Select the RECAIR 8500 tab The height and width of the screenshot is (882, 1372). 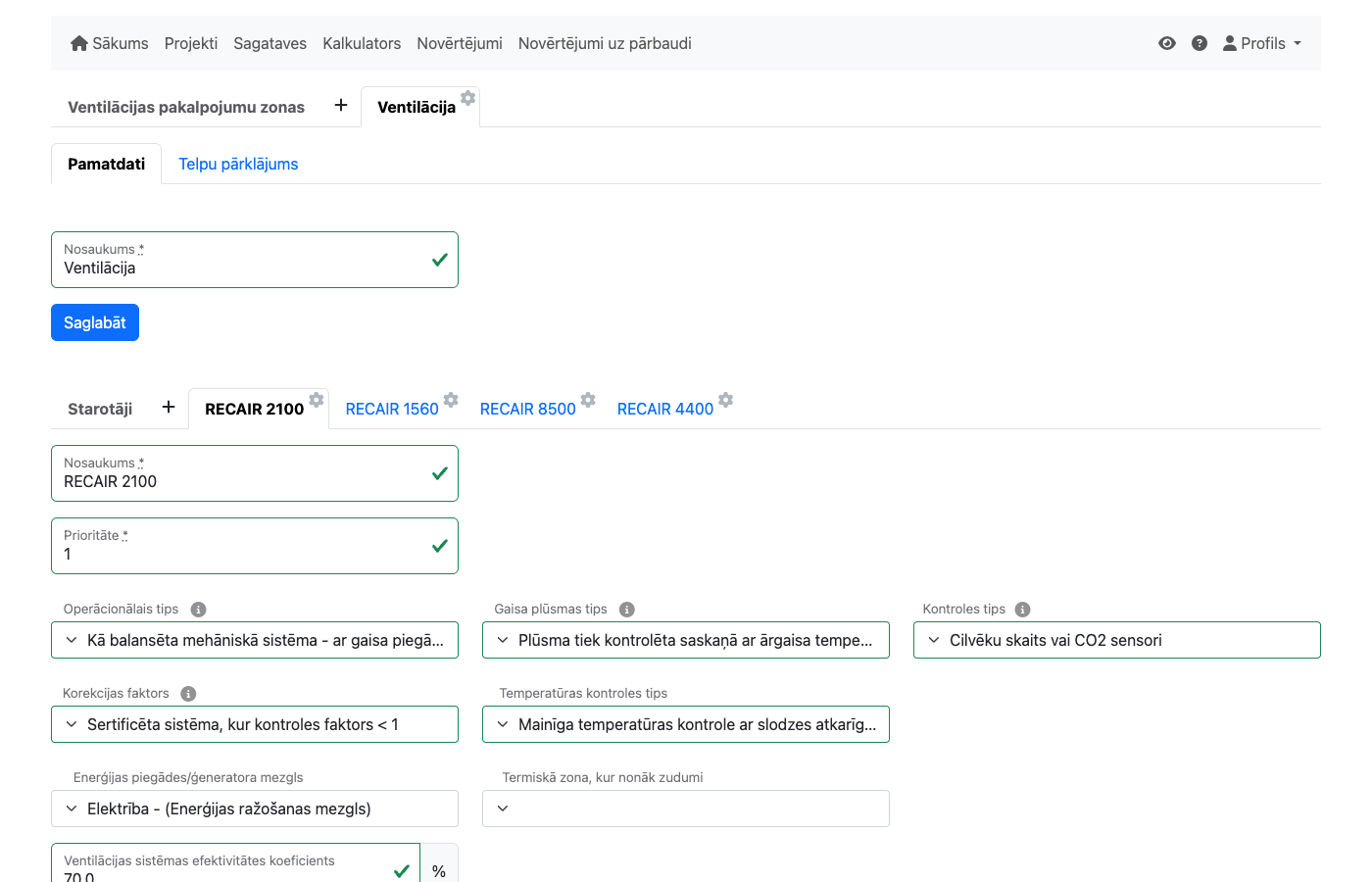click(x=527, y=409)
